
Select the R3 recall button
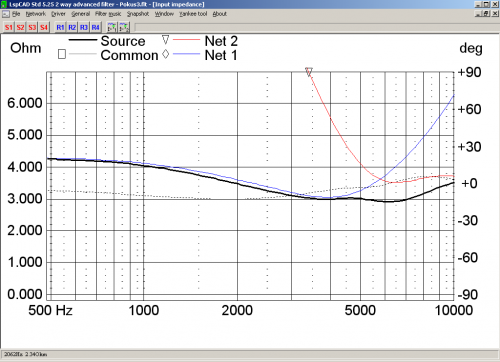(x=84, y=27)
